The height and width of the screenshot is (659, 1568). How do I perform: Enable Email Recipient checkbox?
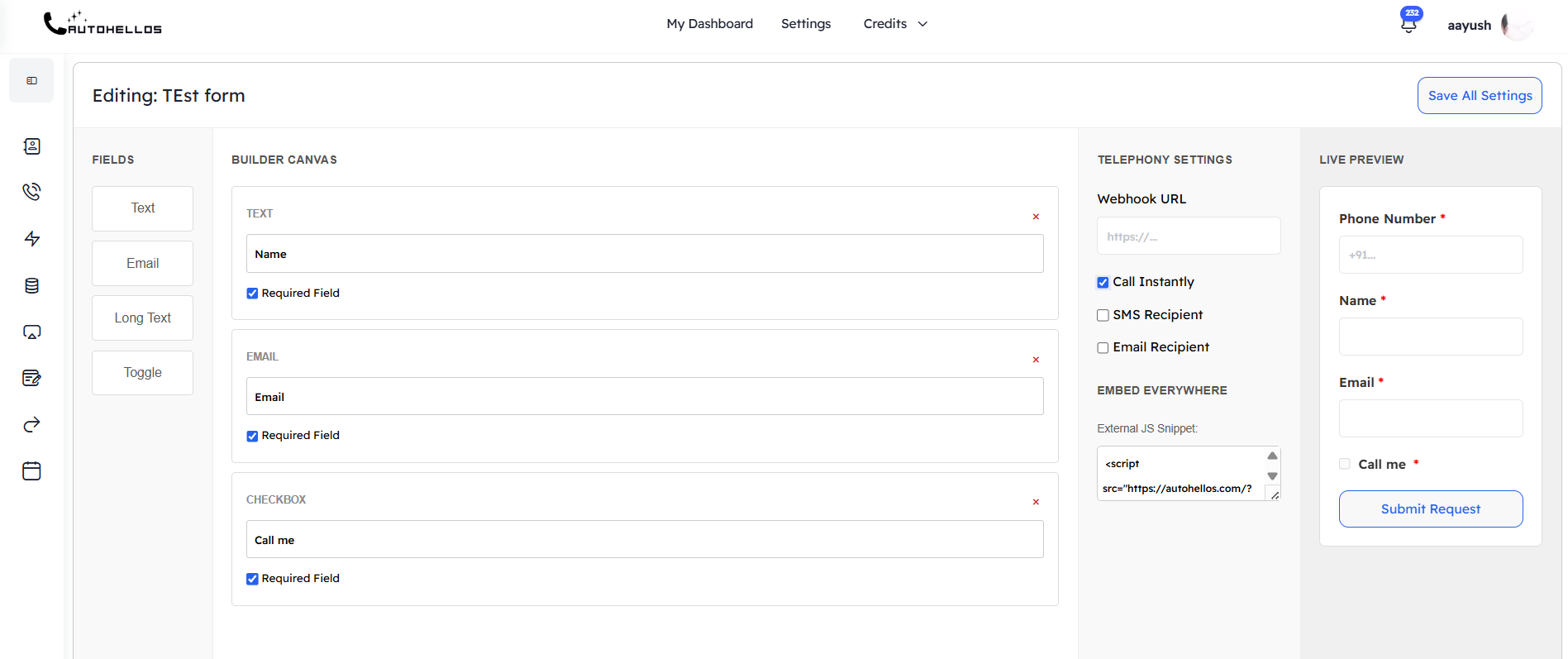pyautogui.click(x=1103, y=348)
